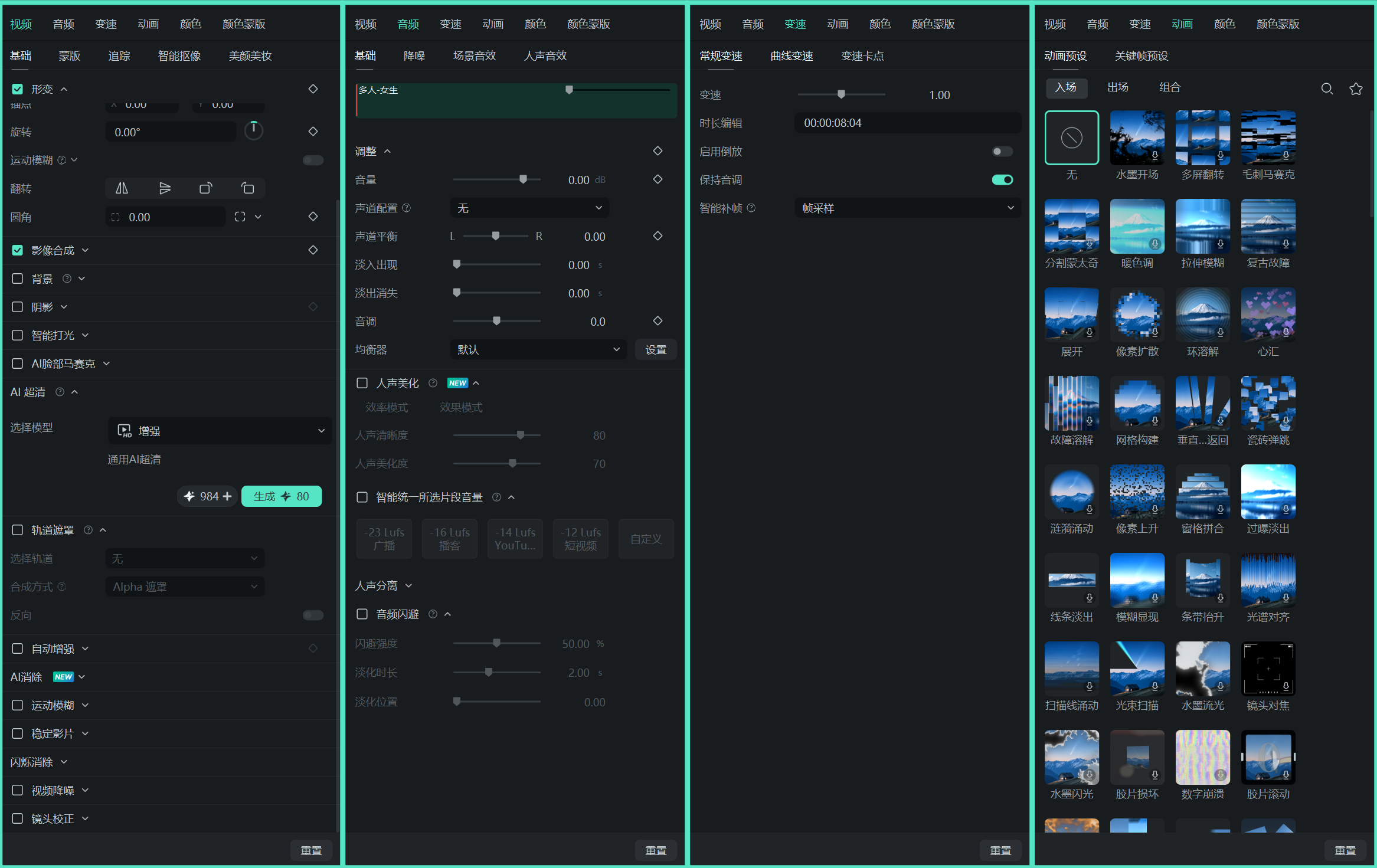Uncheck the 形变 checkbox
Screen dimensions: 1377x868
18,89
